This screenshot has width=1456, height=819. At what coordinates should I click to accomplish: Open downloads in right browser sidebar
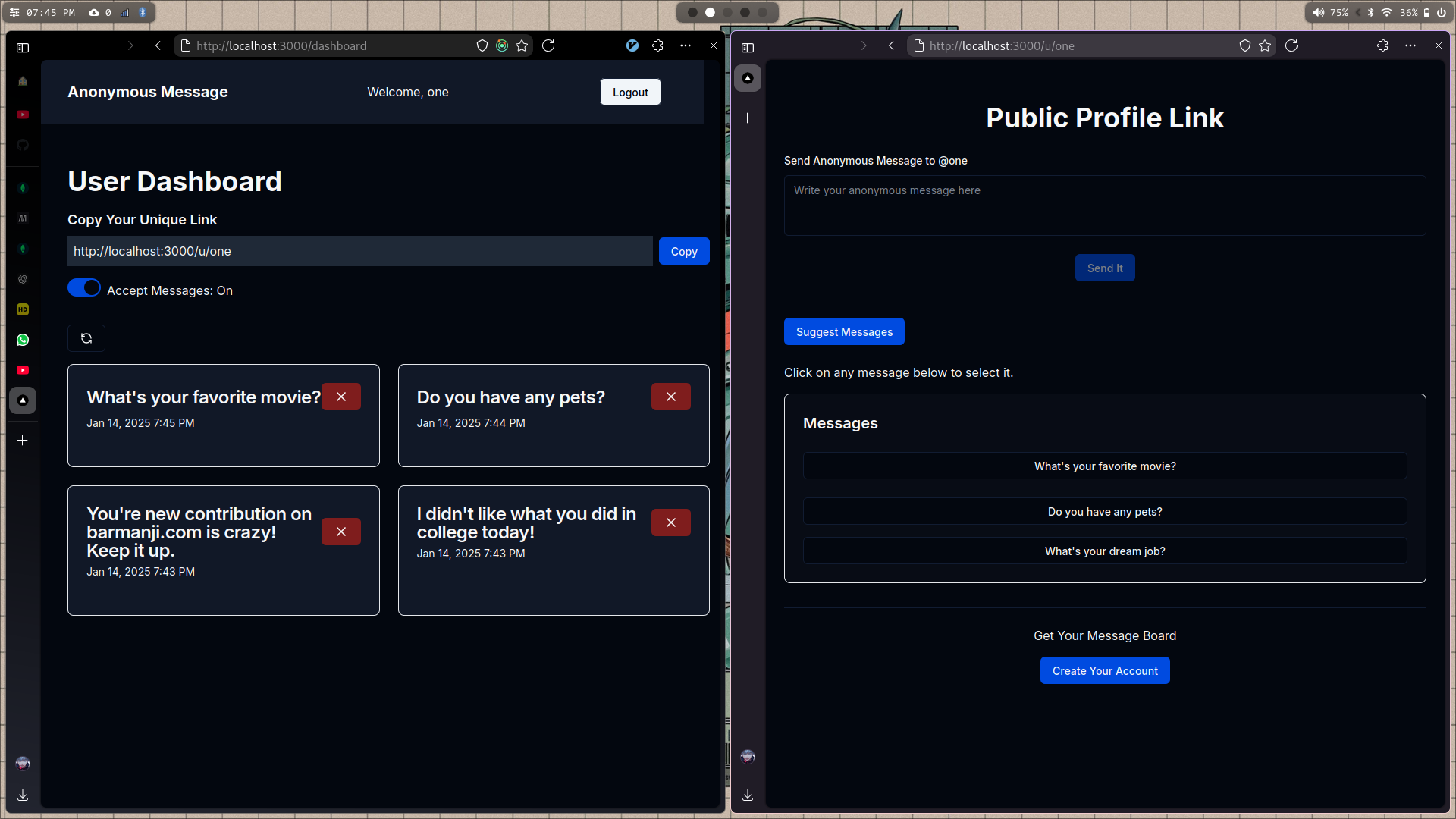tap(748, 795)
